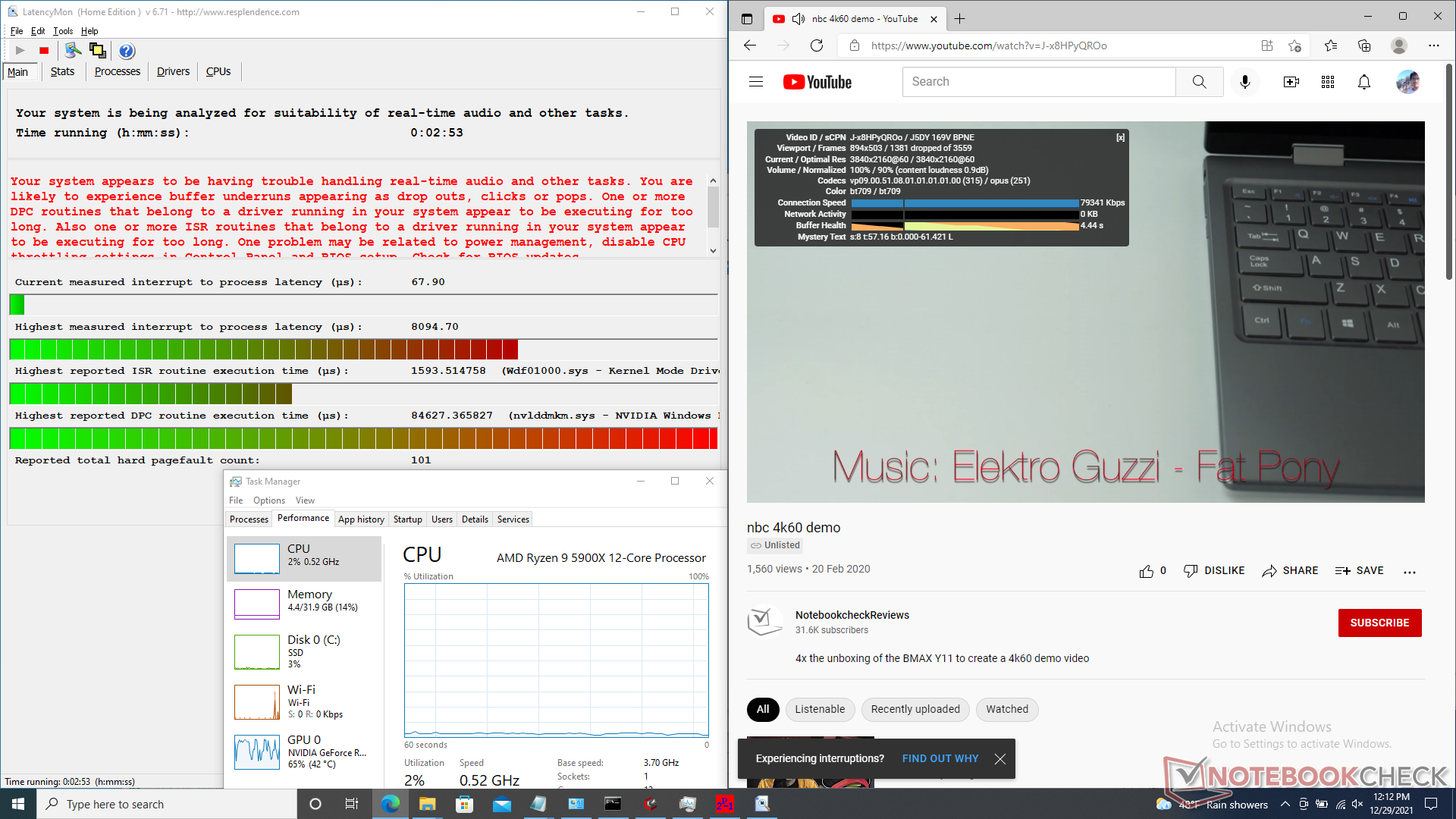
Task: Click the YouTube create video icon
Action: point(1291,82)
